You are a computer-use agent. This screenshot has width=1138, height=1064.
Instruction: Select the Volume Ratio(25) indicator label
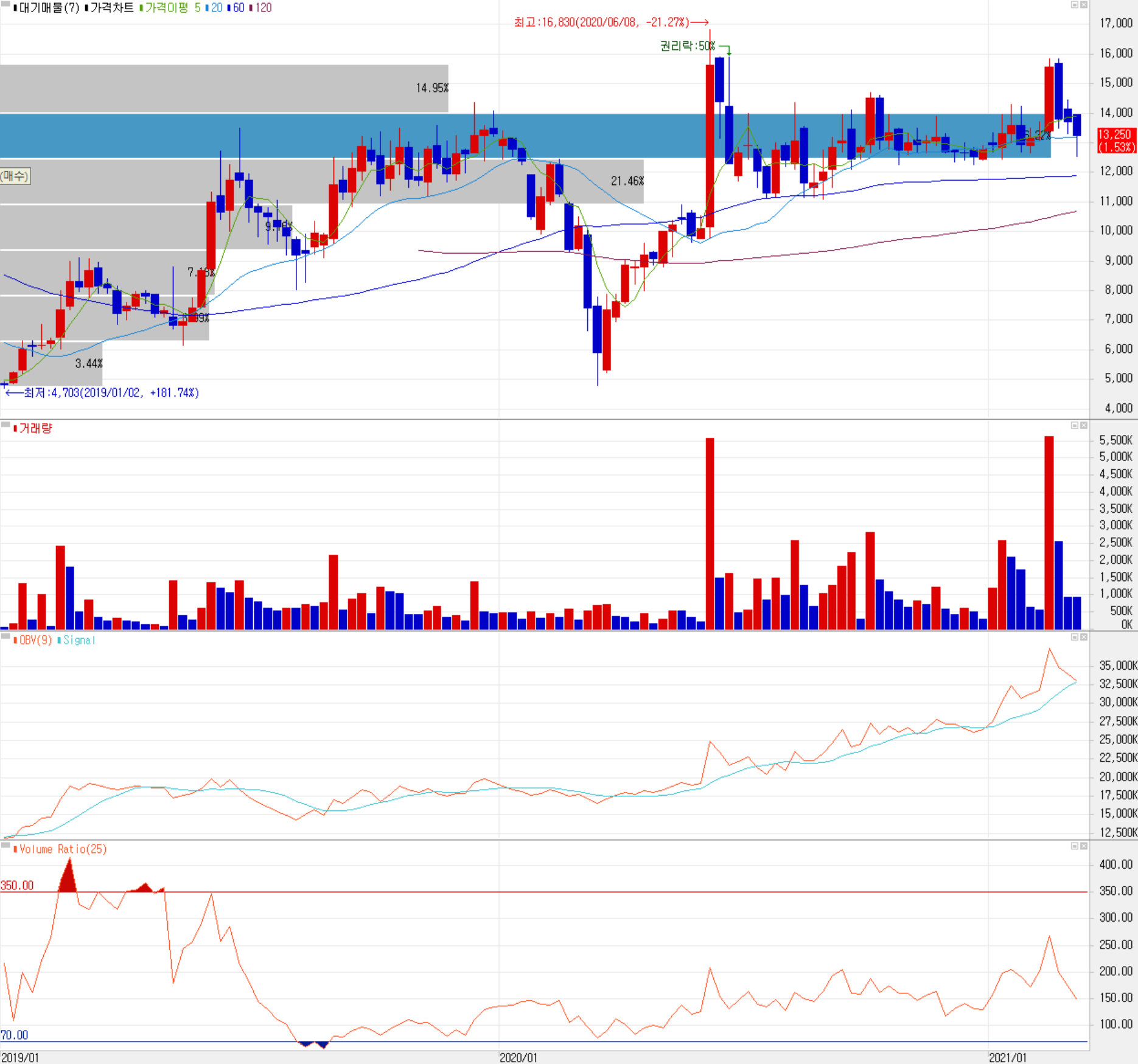coord(61,849)
